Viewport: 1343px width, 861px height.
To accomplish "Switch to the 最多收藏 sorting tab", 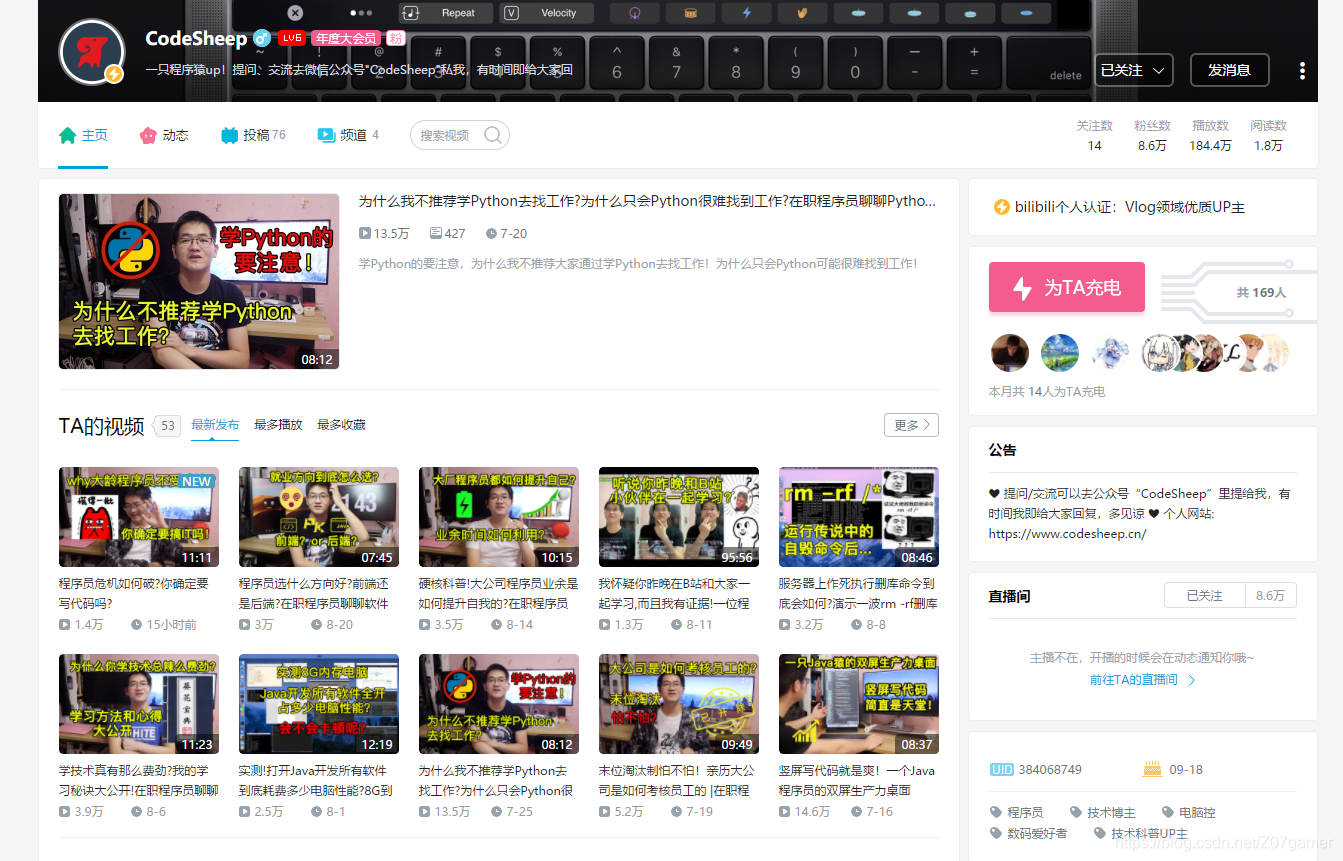I will (x=344, y=424).
